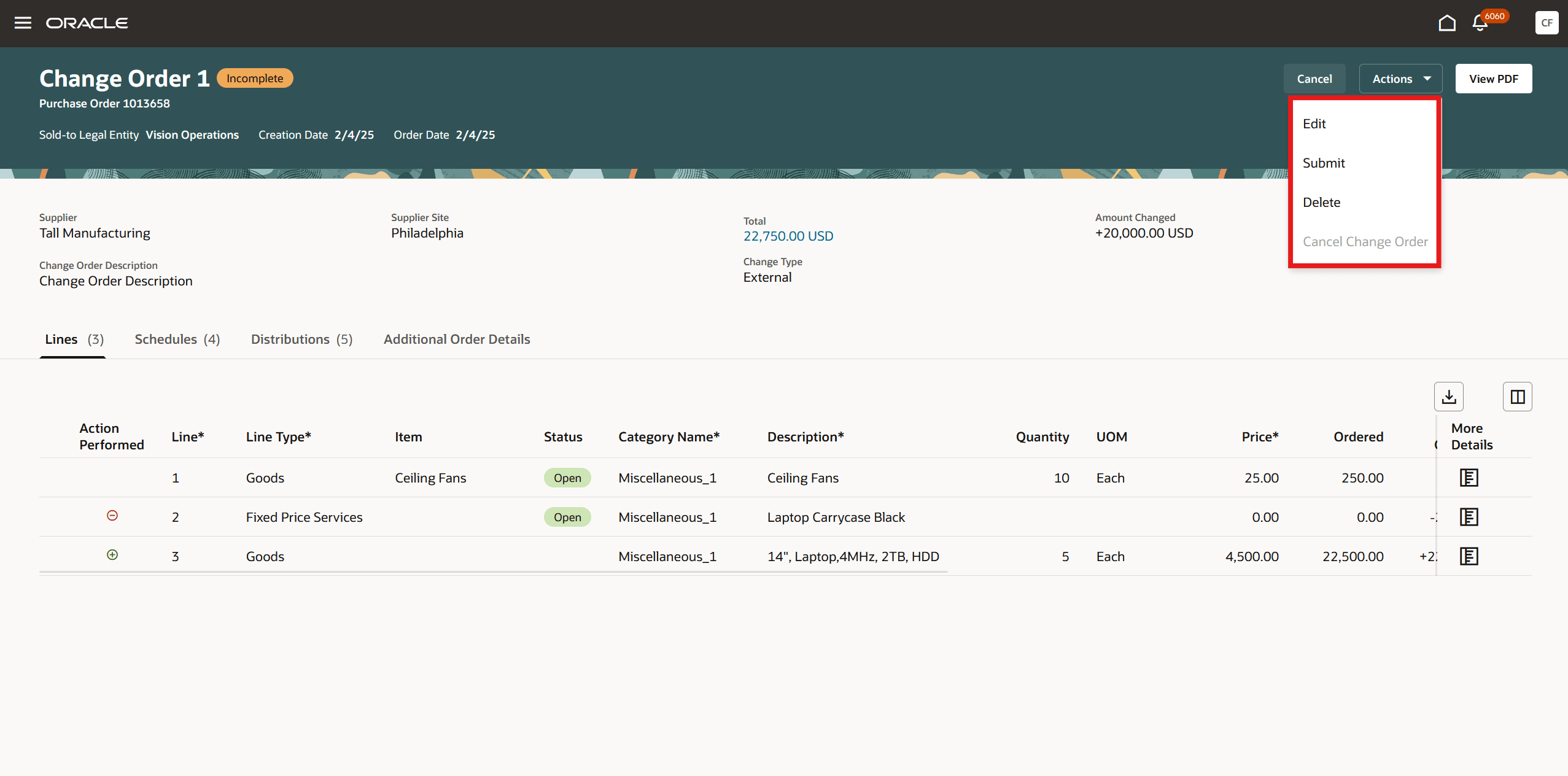The width and height of the screenshot is (1568, 776).
Task: Choose Submit in the Actions menu
Action: 1324,163
